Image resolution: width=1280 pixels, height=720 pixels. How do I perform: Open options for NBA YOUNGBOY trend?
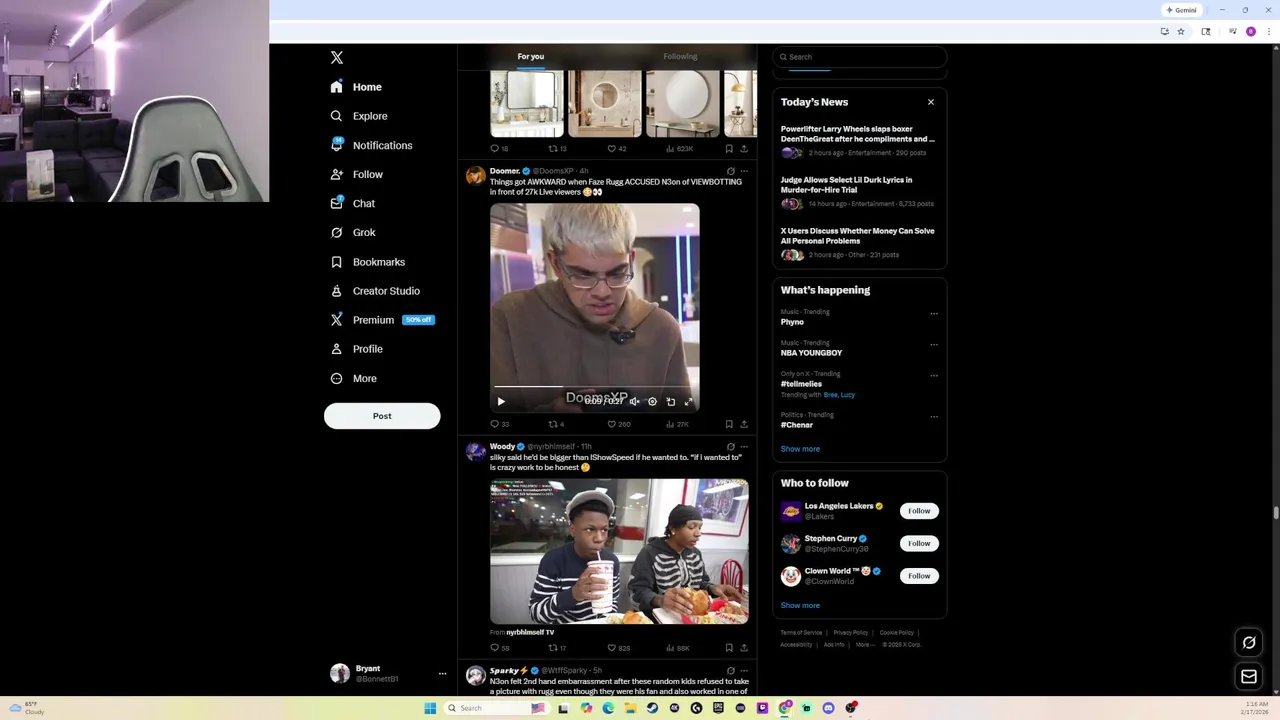[x=934, y=344]
